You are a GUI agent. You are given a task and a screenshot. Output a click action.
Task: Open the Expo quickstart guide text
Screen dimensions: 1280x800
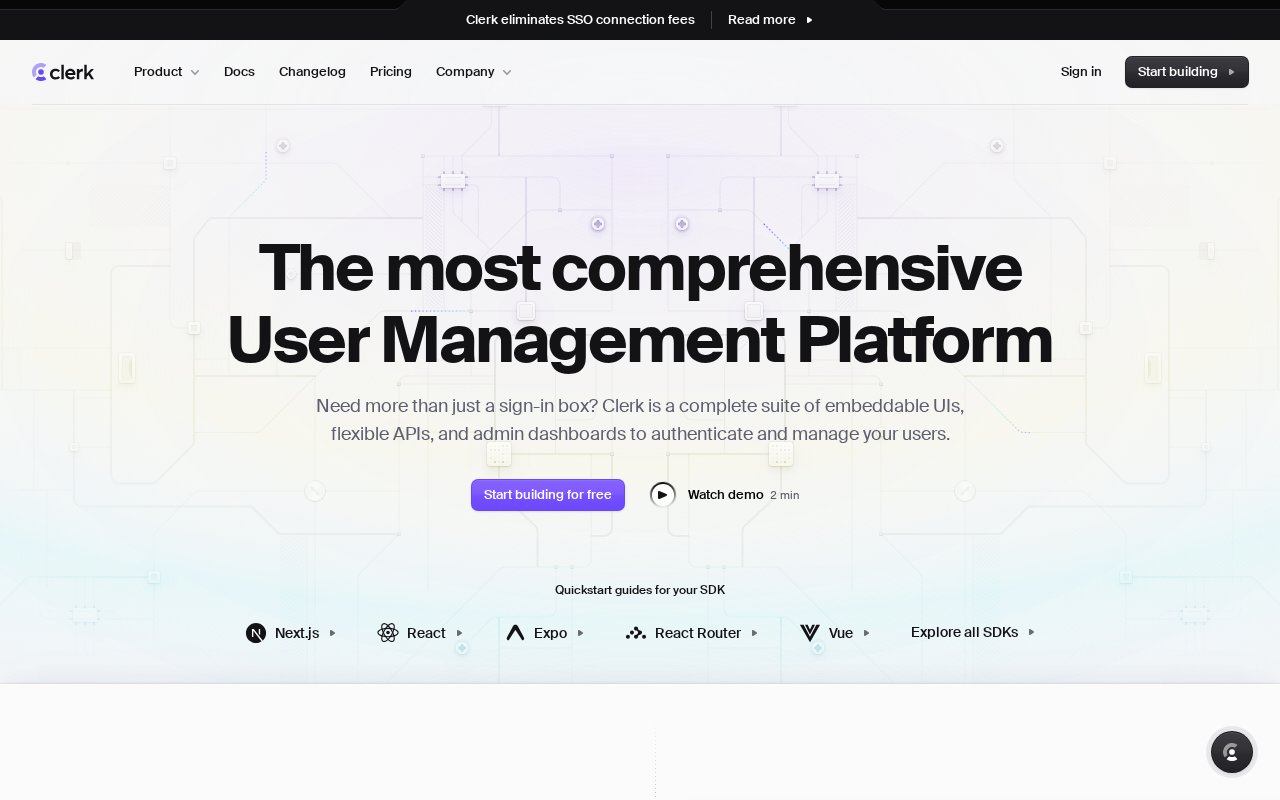550,633
